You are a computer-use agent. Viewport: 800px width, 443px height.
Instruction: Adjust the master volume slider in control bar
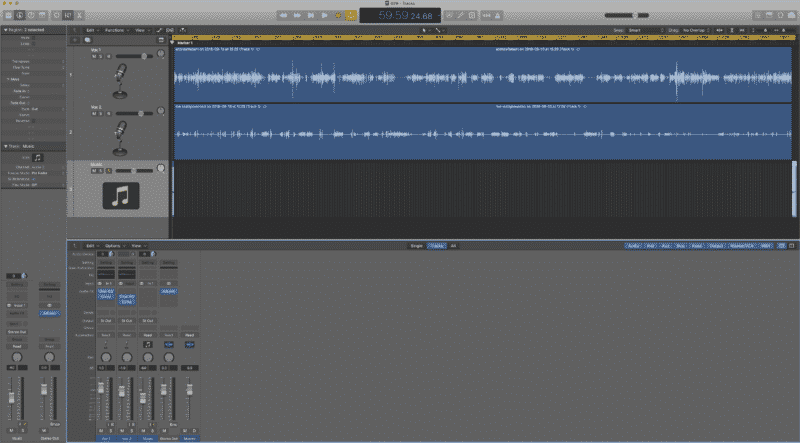(627, 15)
